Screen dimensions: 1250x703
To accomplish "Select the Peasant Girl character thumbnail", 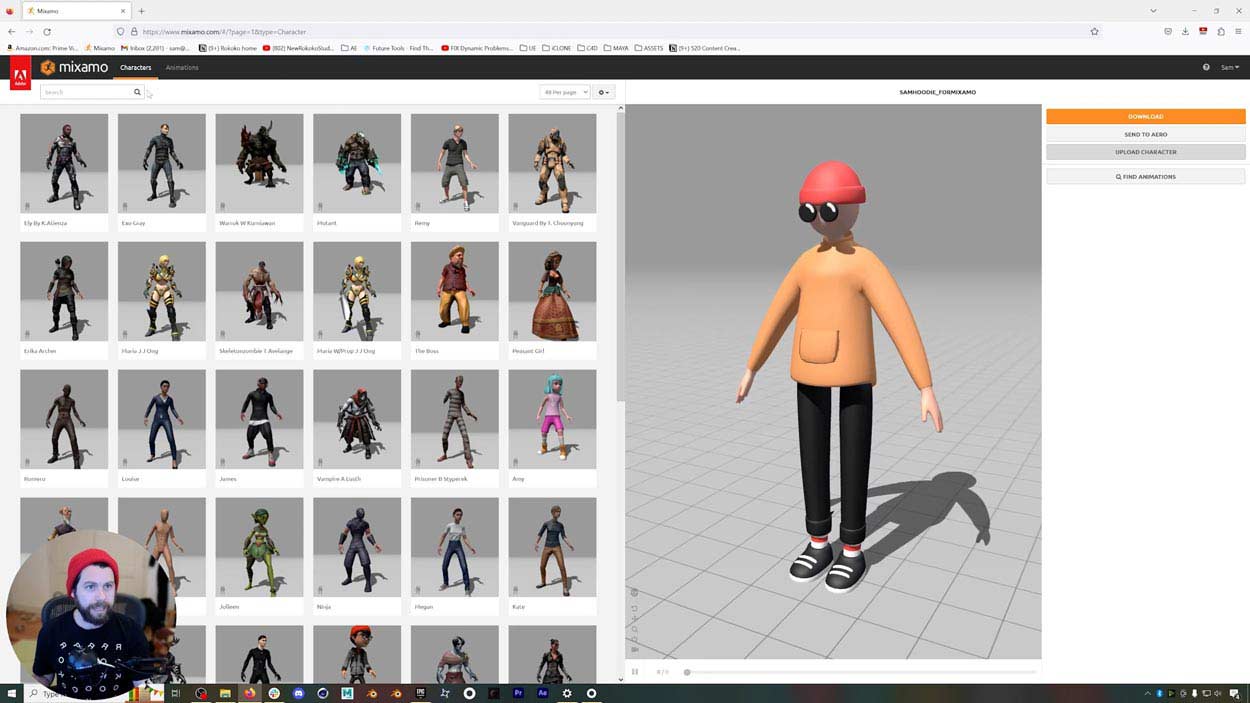I will point(552,291).
